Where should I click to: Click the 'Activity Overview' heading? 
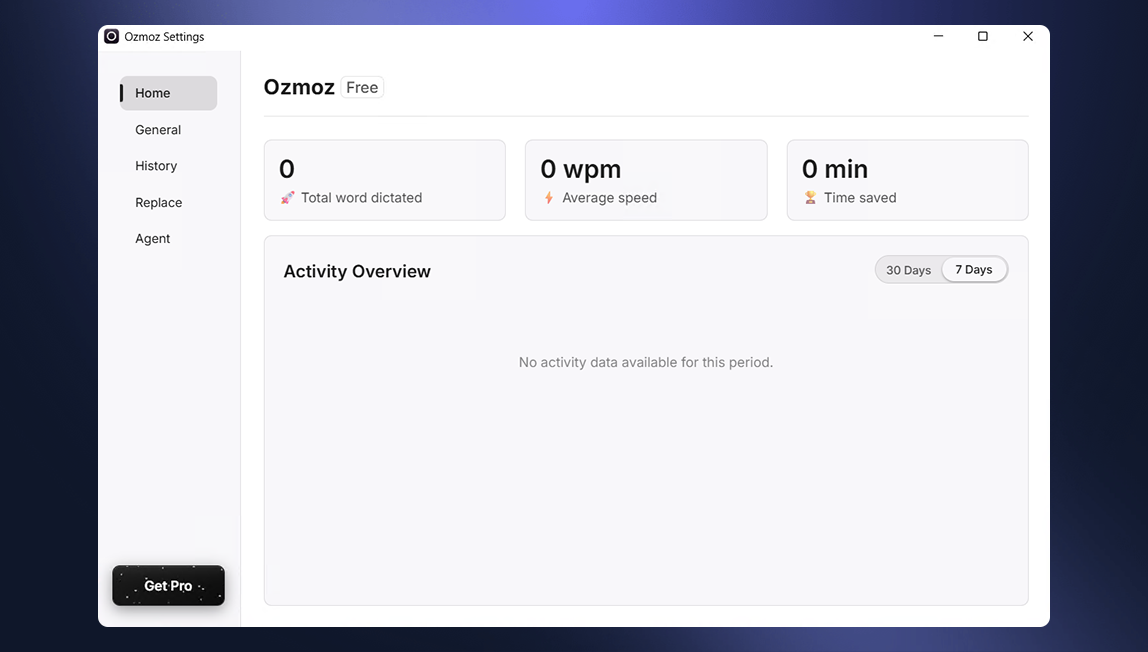[357, 271]
